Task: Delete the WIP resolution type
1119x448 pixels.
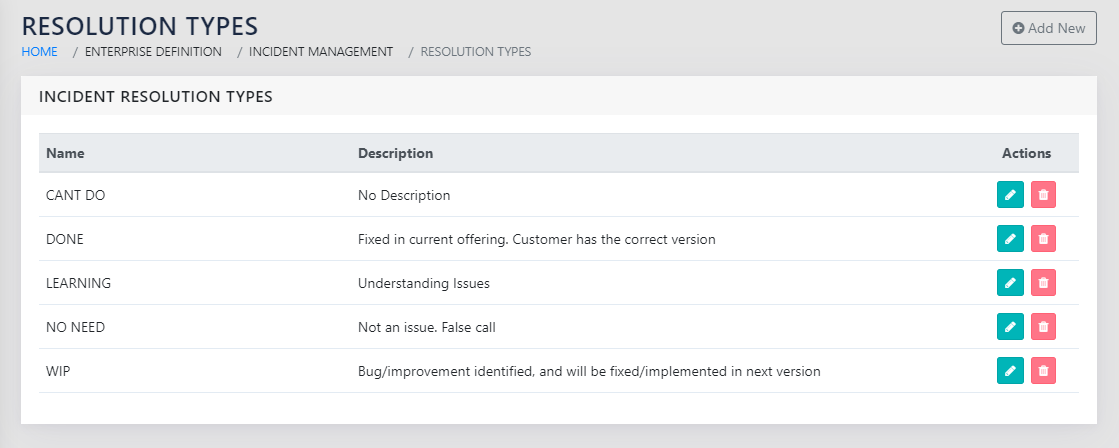Action: [1043, 371]
